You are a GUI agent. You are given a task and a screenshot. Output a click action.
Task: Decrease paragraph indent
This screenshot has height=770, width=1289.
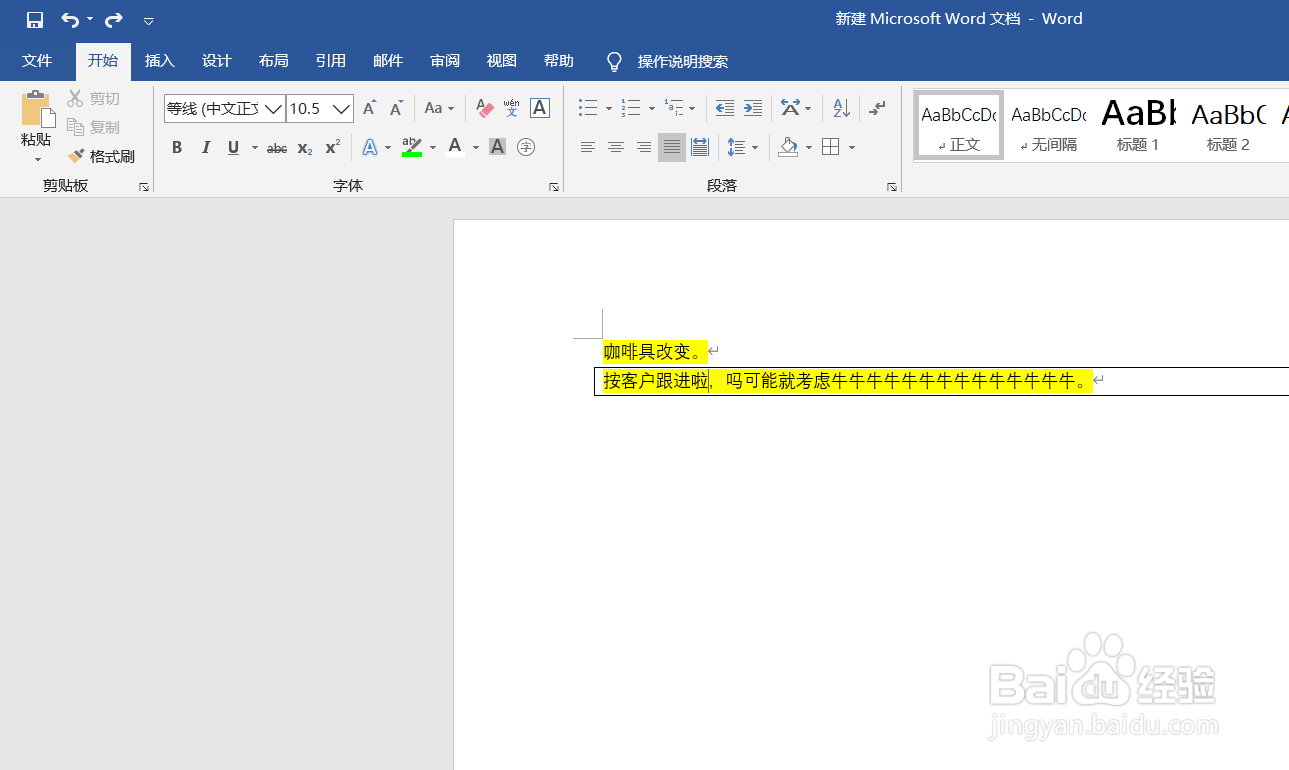pos(725,108)
